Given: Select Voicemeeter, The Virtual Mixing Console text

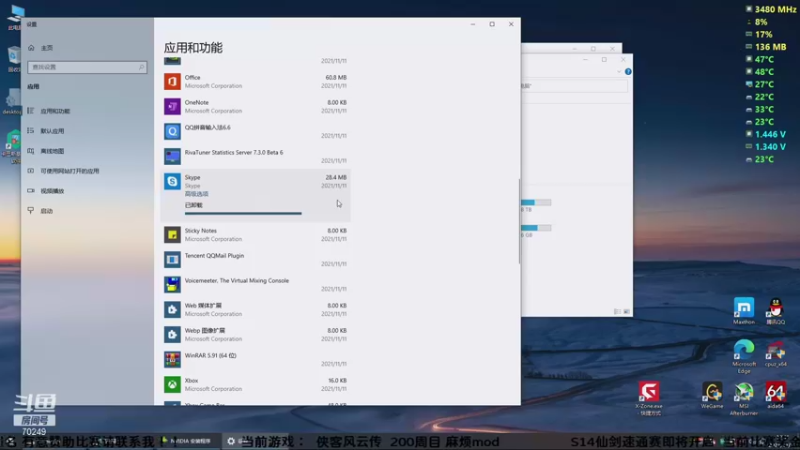Looking at the screenshot, I should pyautogui.click(x=237, y=281).
